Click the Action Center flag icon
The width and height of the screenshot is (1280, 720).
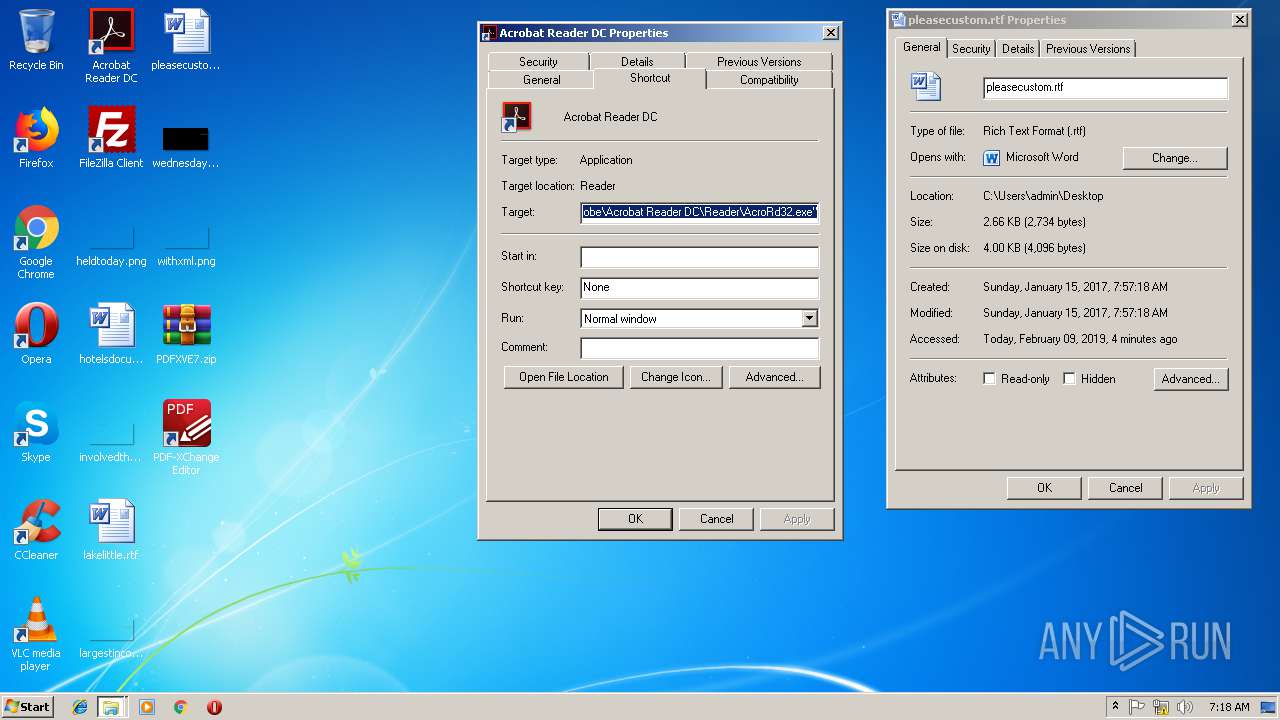point(1138,707)
